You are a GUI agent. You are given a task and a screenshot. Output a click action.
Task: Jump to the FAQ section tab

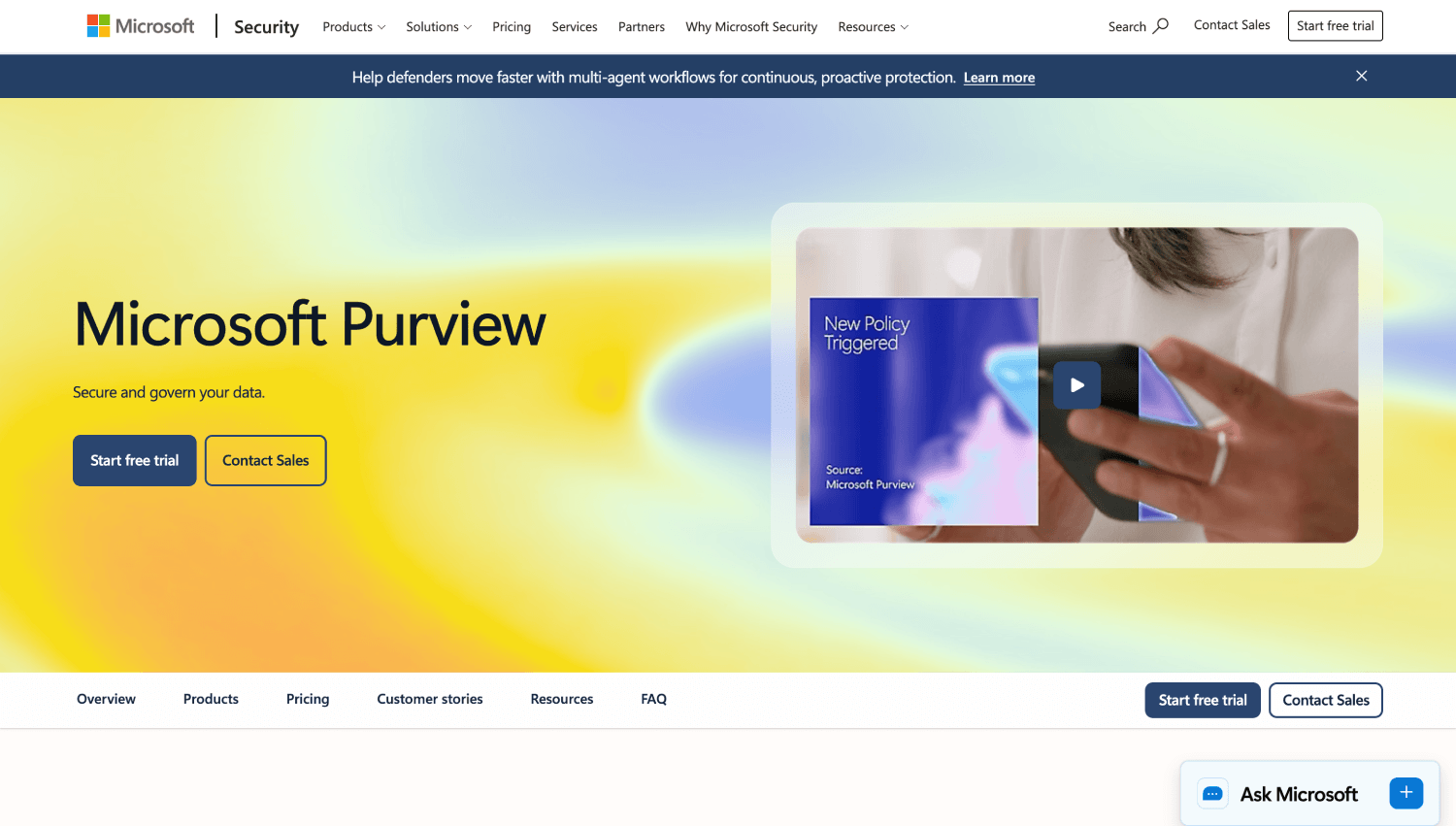pyautogui.click(x=654, y=699)
